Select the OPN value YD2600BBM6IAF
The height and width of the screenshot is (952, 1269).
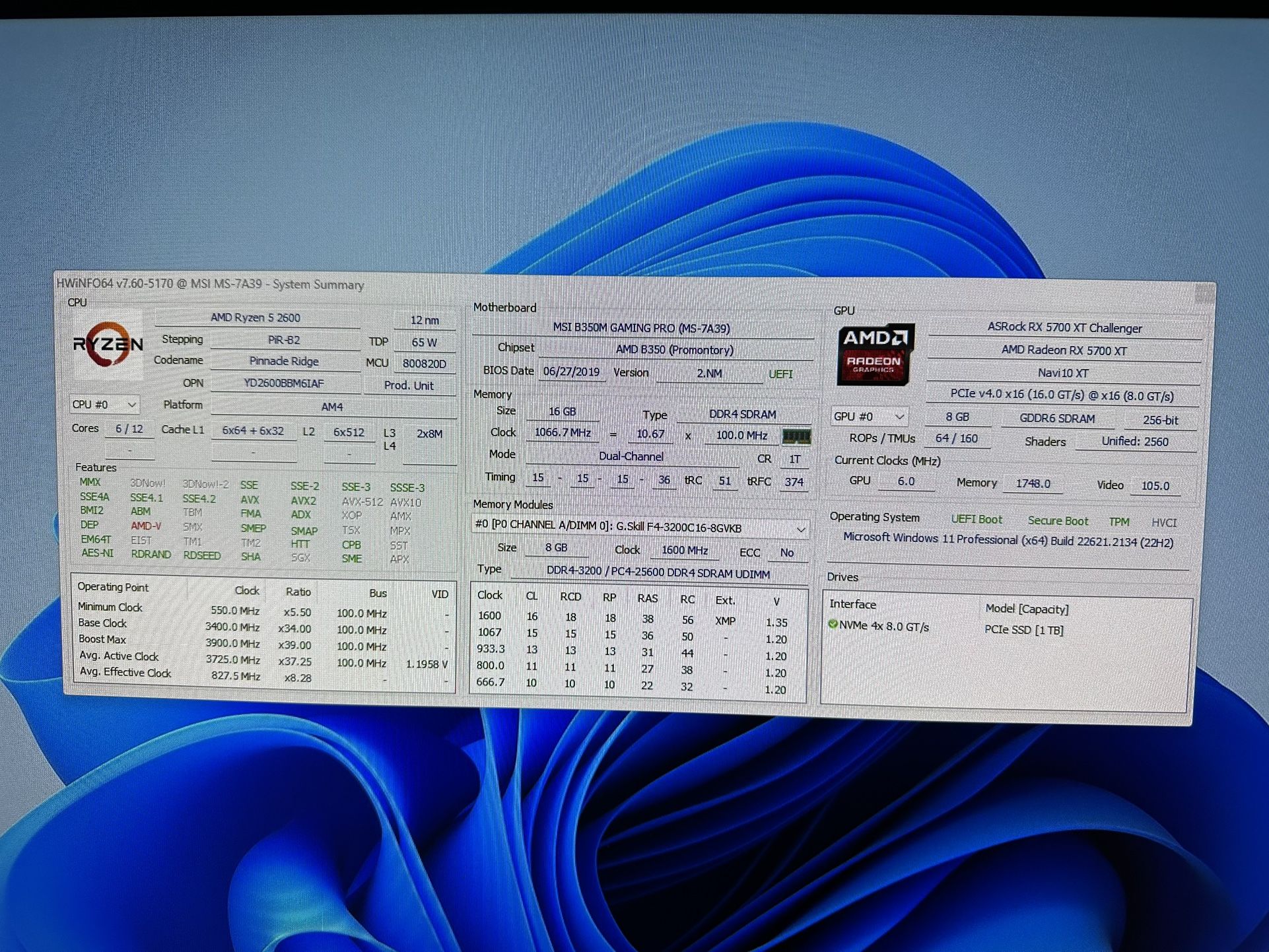coord(285,384)
